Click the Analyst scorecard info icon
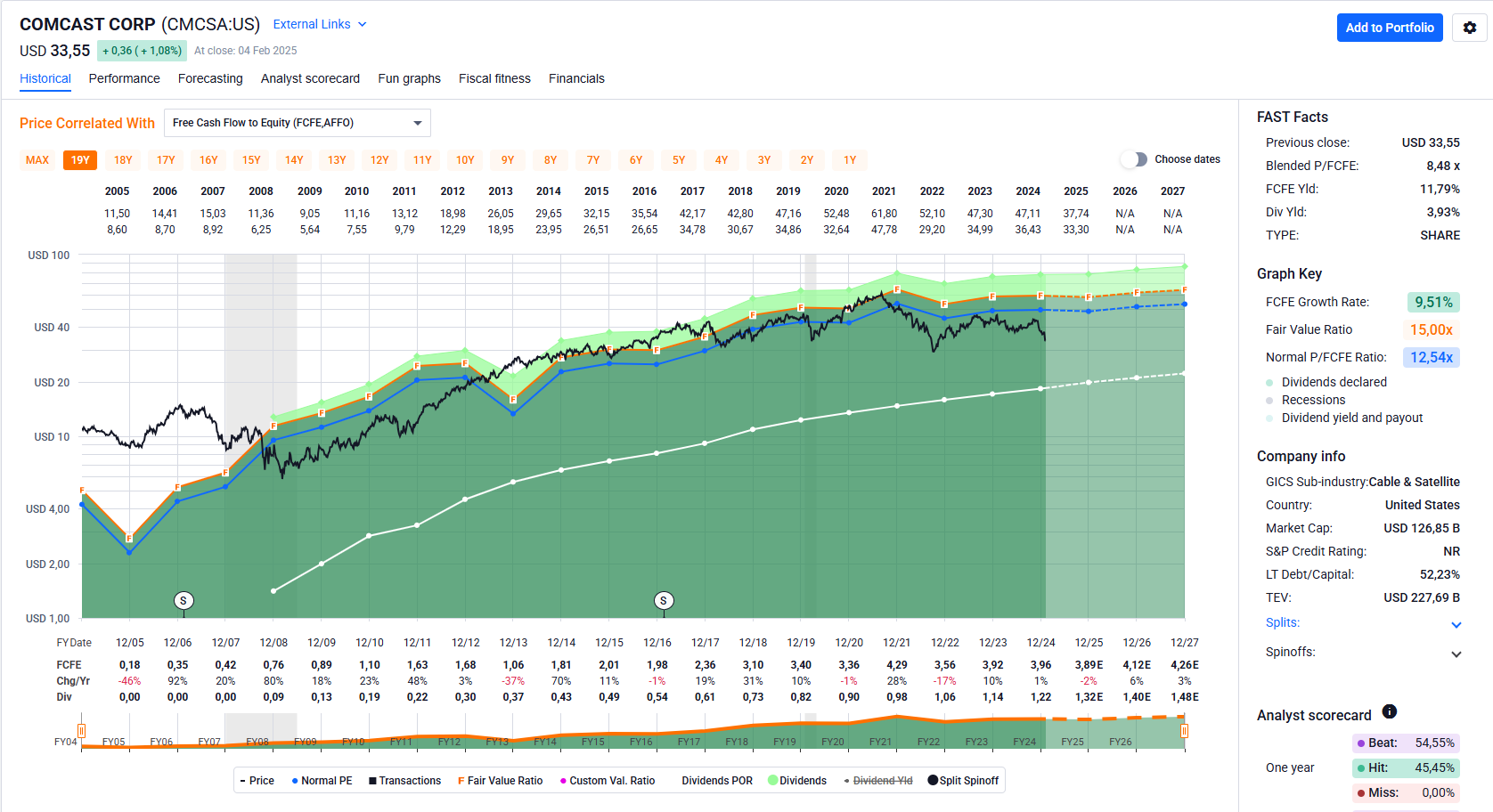This screenshot has height=812, width=1493. tap(1389, 711)
